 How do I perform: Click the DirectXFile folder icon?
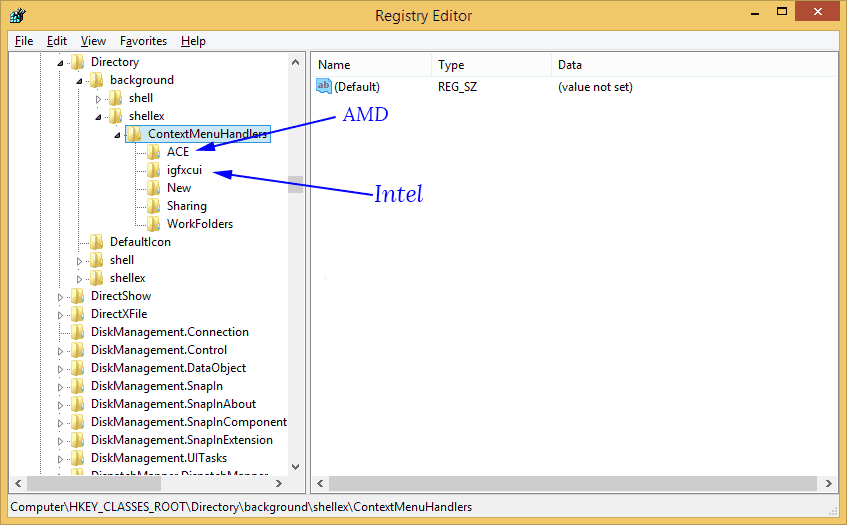78,314
